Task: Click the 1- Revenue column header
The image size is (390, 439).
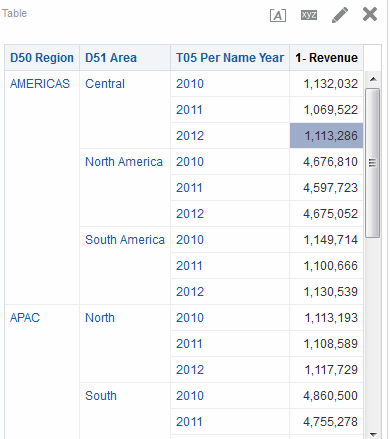Action: tap(327, 58)
